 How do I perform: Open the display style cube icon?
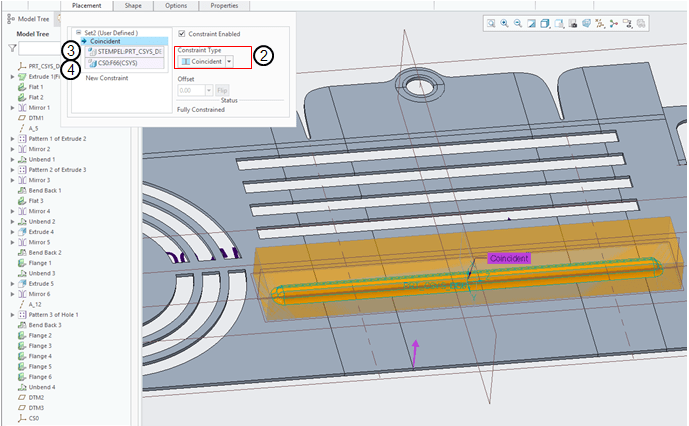[545, 23]
